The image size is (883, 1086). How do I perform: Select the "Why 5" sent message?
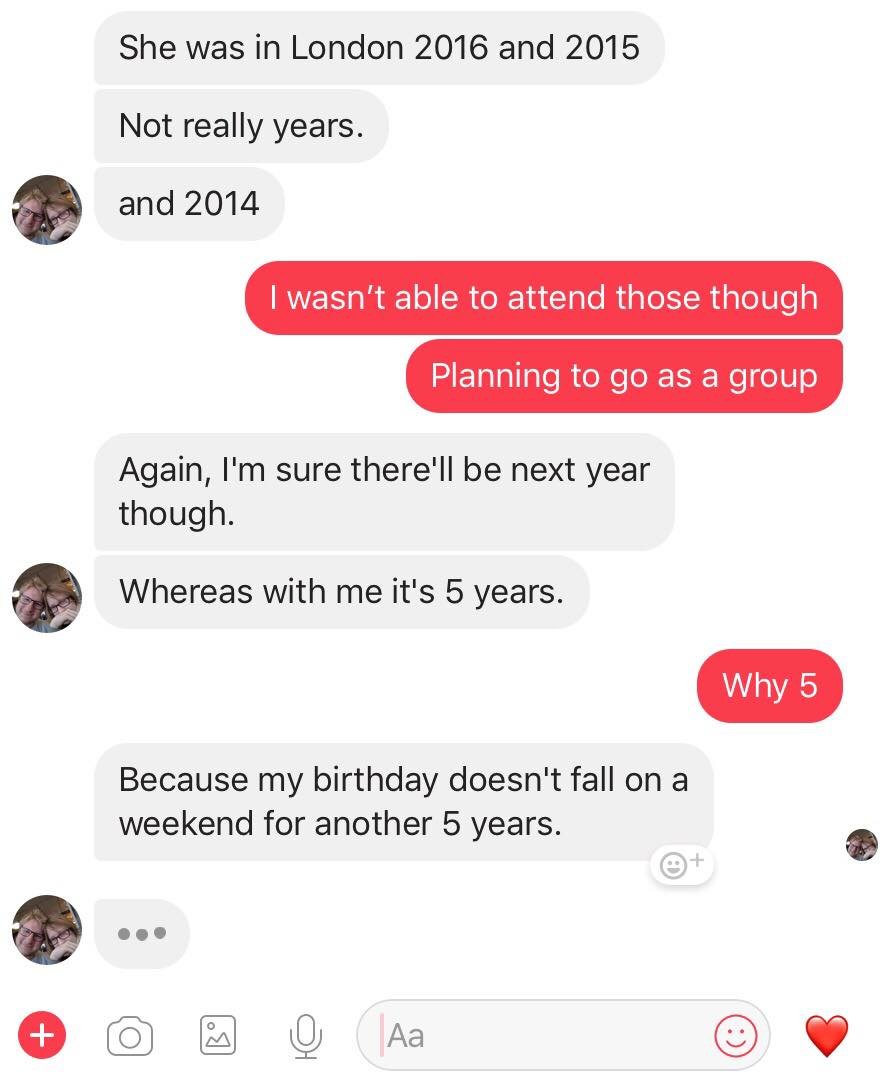pos(769,686)
